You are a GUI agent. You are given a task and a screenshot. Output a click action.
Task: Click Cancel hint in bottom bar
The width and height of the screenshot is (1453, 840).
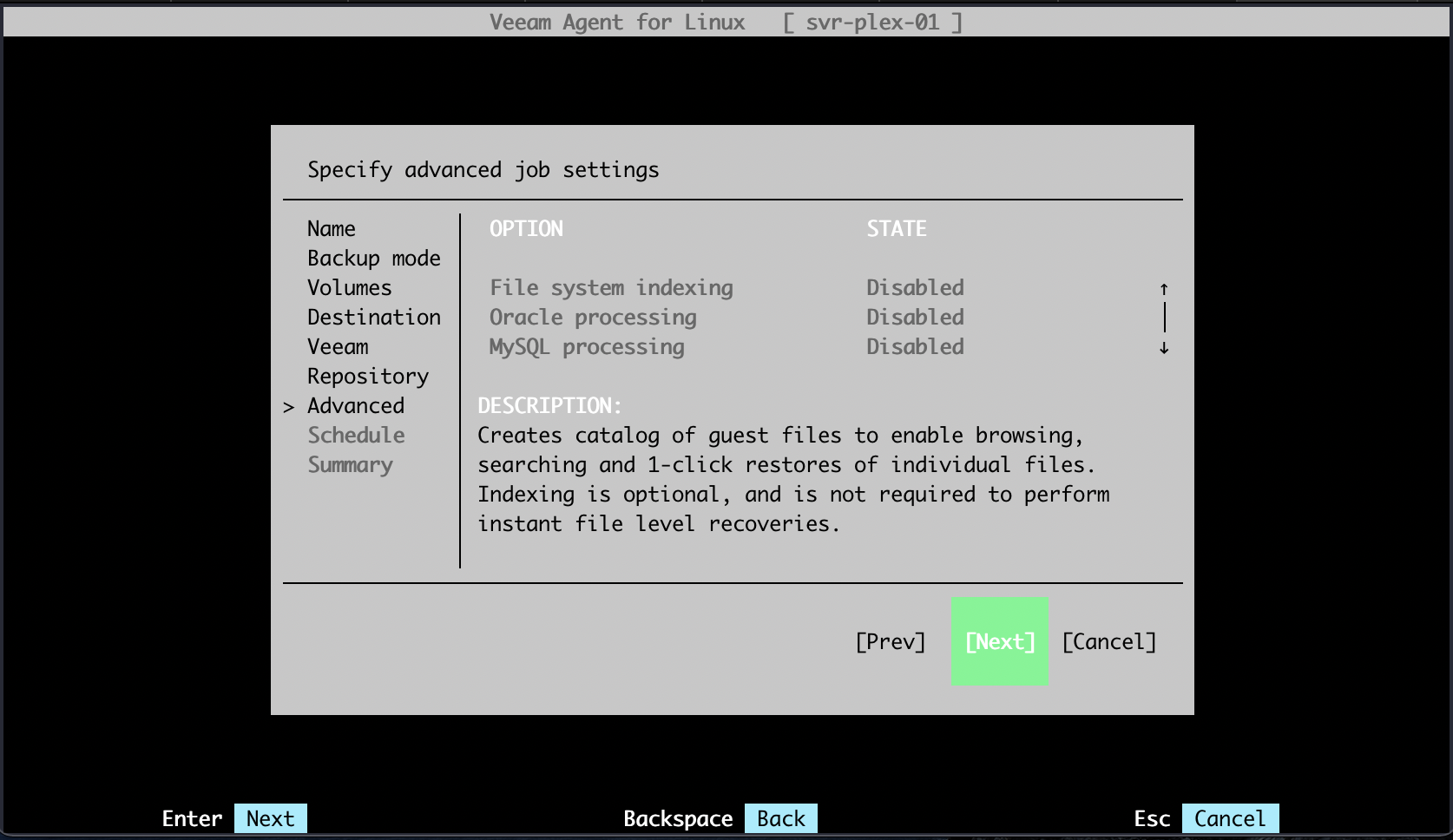1230,818
